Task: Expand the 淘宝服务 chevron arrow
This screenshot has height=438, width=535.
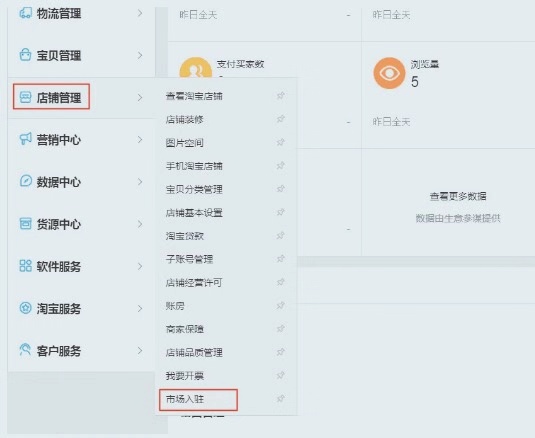Action: coord(140,308)
